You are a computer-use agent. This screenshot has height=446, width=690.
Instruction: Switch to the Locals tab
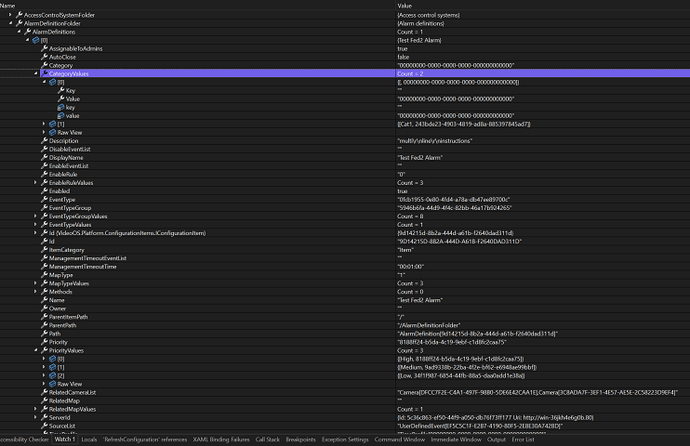tap(89, 439)
